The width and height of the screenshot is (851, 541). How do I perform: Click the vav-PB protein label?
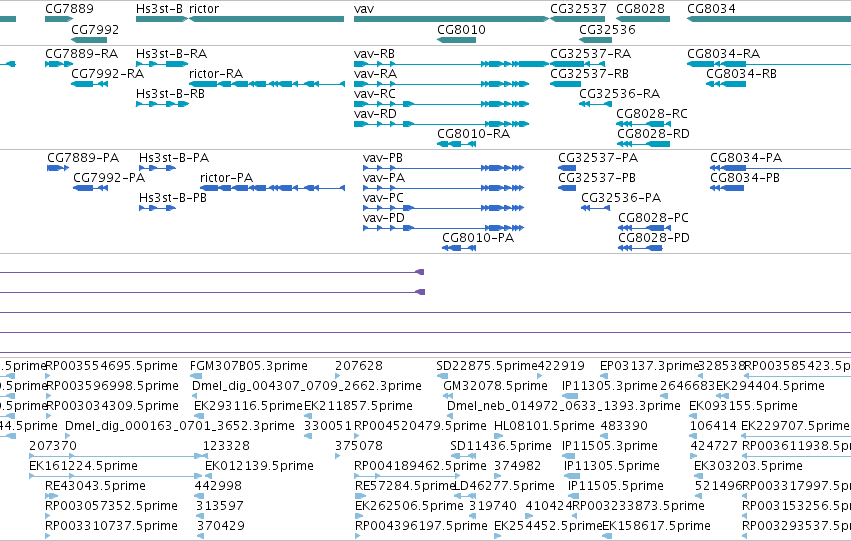click(x=383, y=158)
